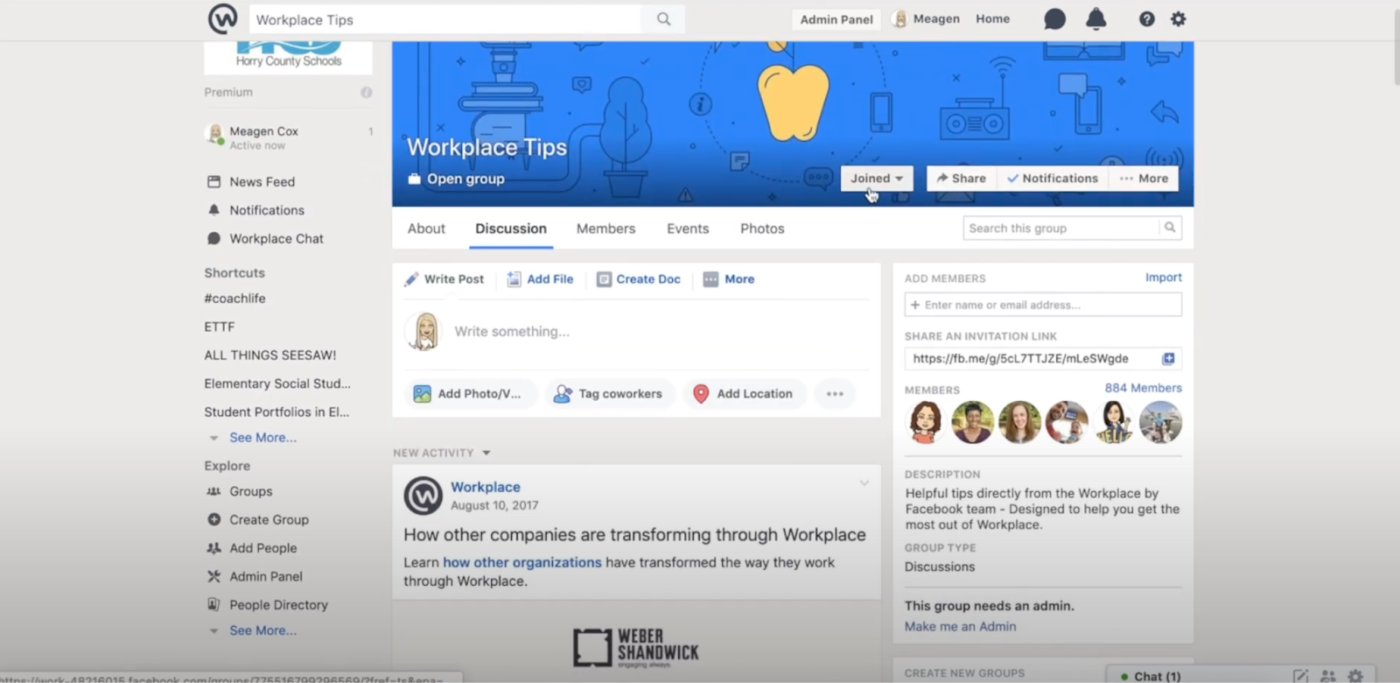Screen dimensions: 1400x683
Task: Open Notifications in the left sidebar
Action: (266, 210)
